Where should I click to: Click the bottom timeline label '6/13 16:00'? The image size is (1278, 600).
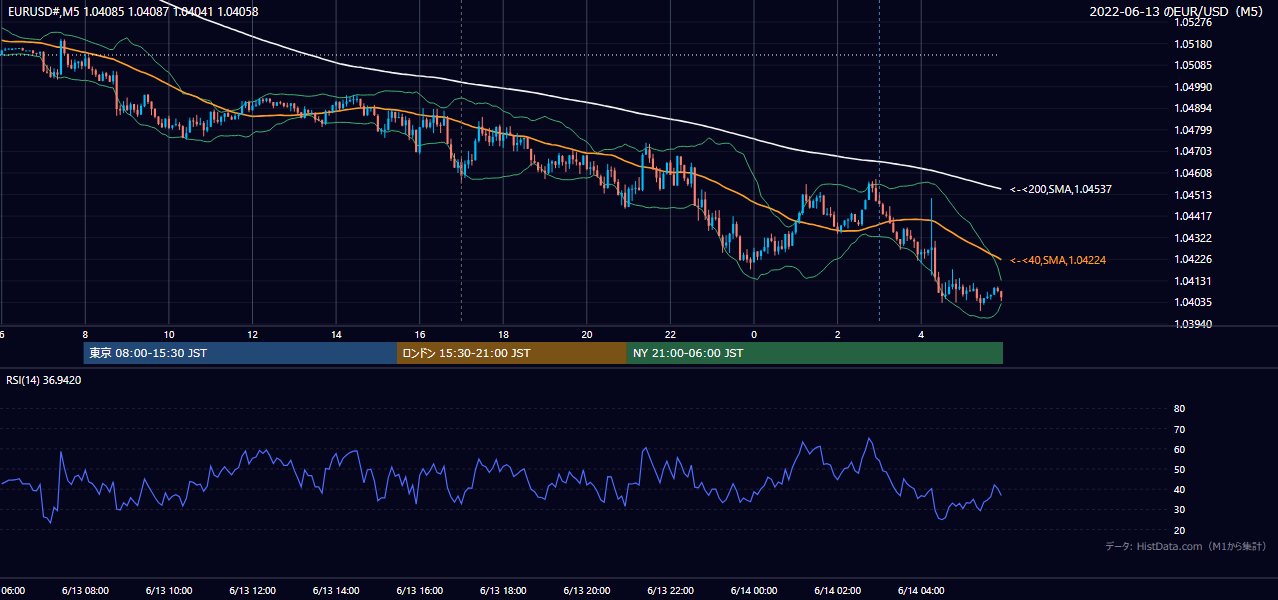tap(419, 590)
